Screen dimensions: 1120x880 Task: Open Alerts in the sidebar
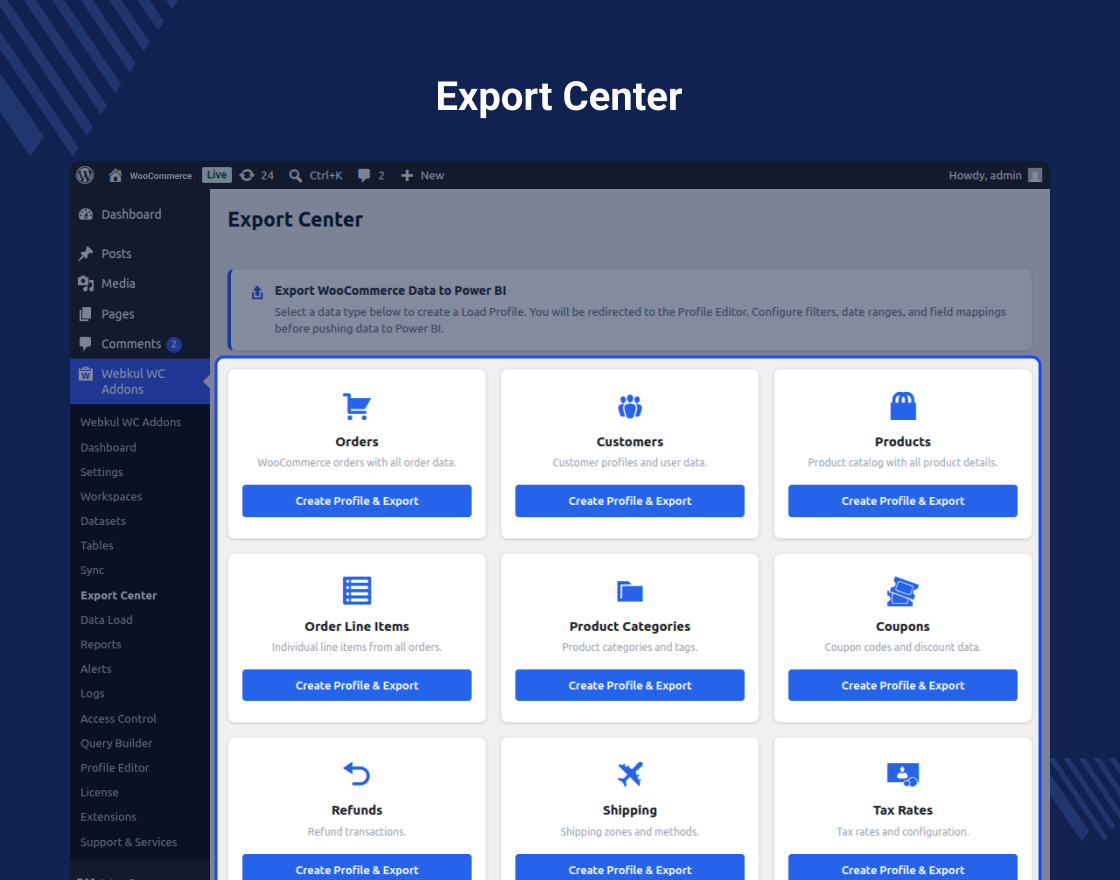point(96,669)
